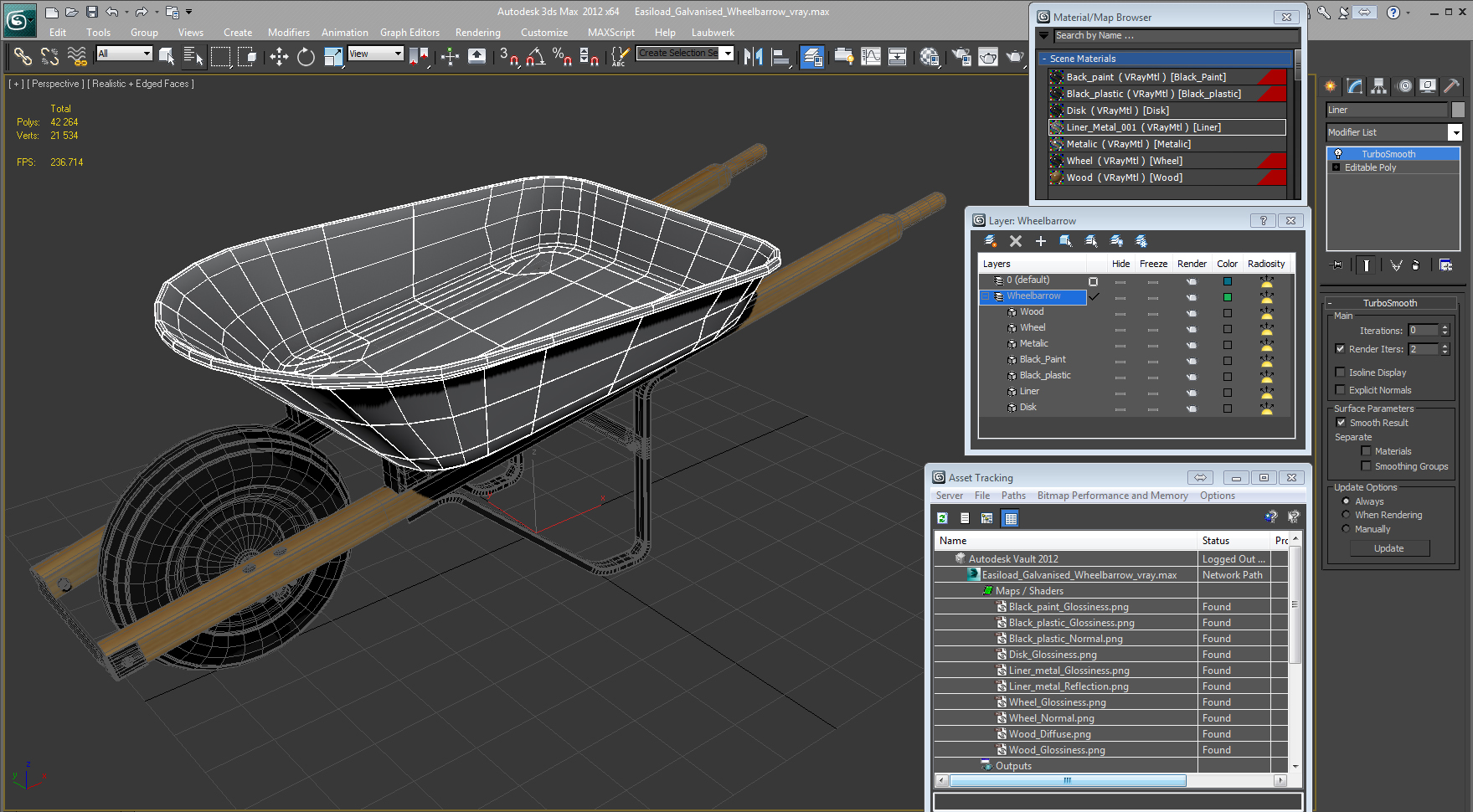The height and width of the screenshot is (812, 1473).
Task: Enable Separate by Smoothing Groups checkbox
Action: [x=1366, y=466]
